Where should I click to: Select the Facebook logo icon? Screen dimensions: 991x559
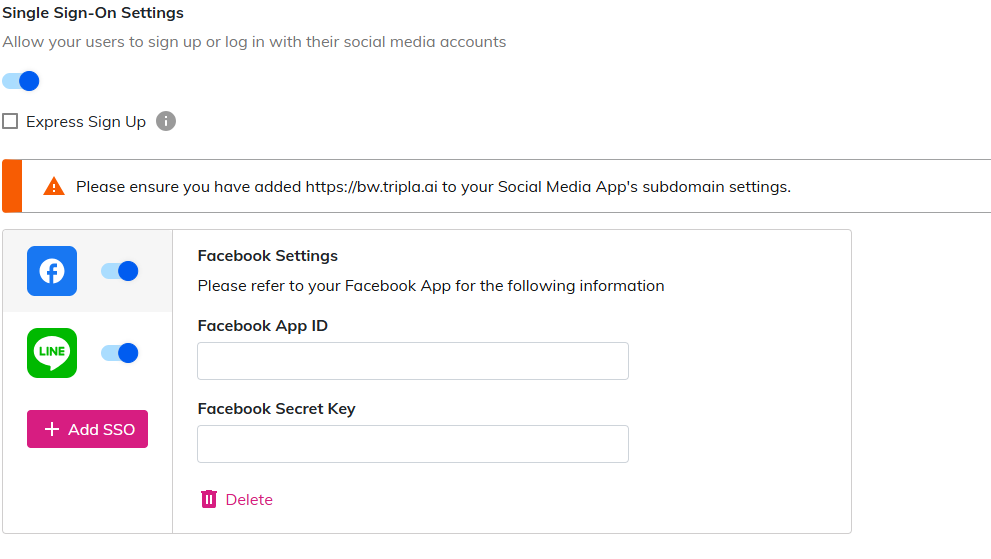(52, 271)
